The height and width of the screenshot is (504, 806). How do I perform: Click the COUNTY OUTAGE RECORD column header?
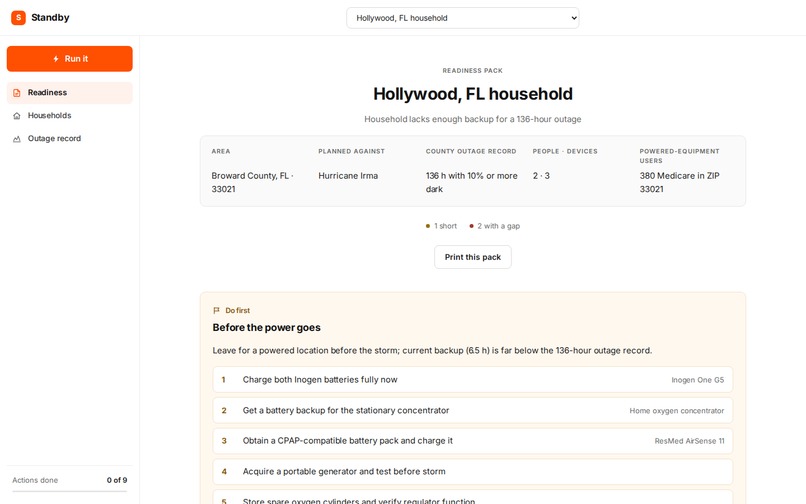click(x=471, y=151)
